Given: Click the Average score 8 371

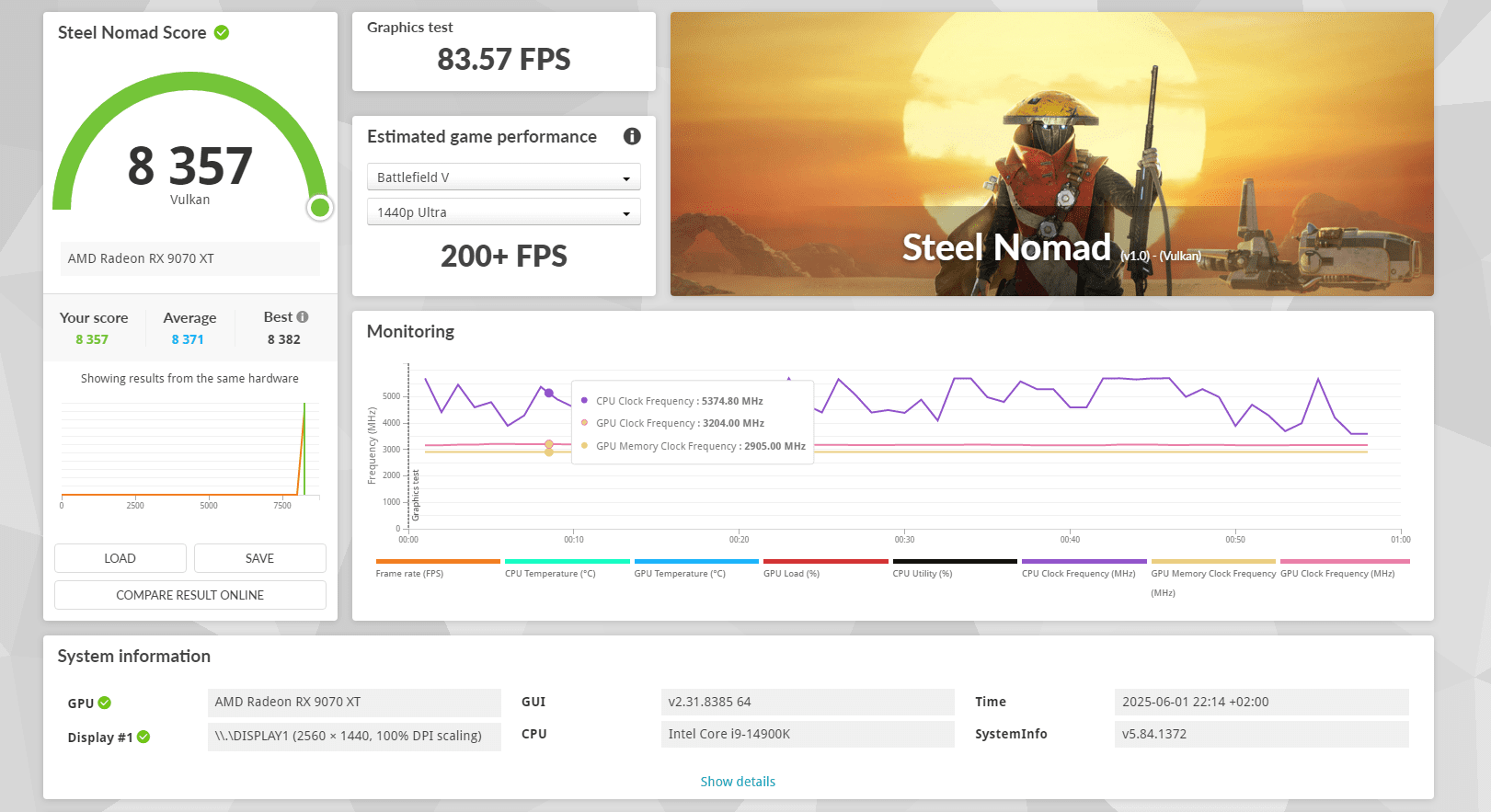Looking at the screenshot, I should [188, 339].
